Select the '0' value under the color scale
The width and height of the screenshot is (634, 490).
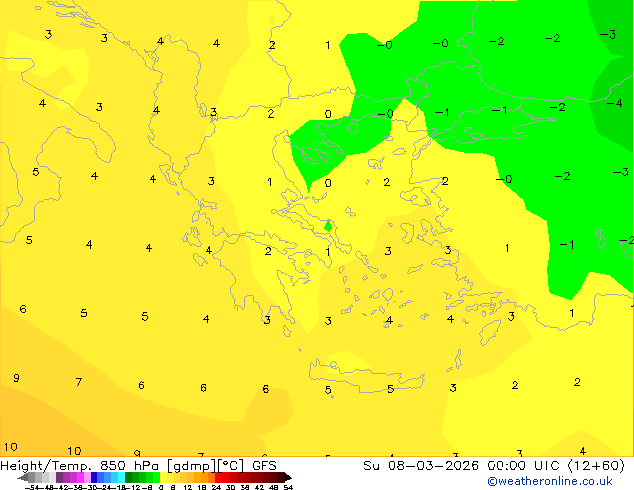pyautogui.click(x=161, y=487)
